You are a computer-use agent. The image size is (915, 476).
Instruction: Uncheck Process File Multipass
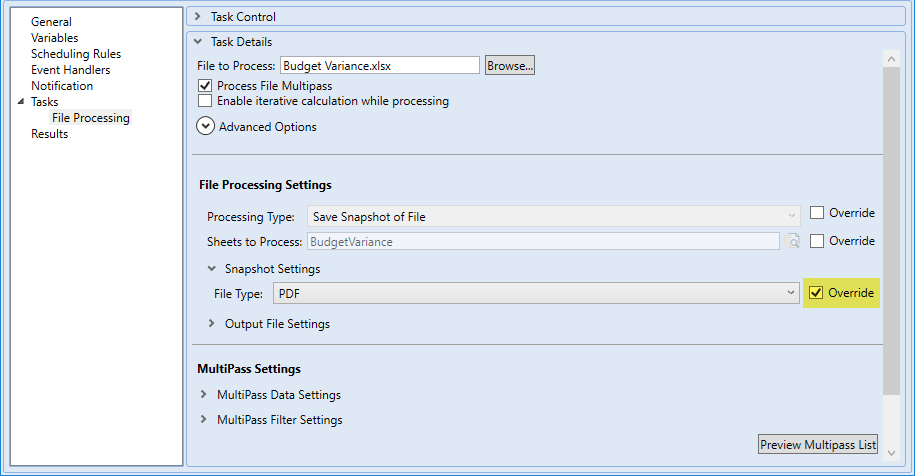[205, 86]
